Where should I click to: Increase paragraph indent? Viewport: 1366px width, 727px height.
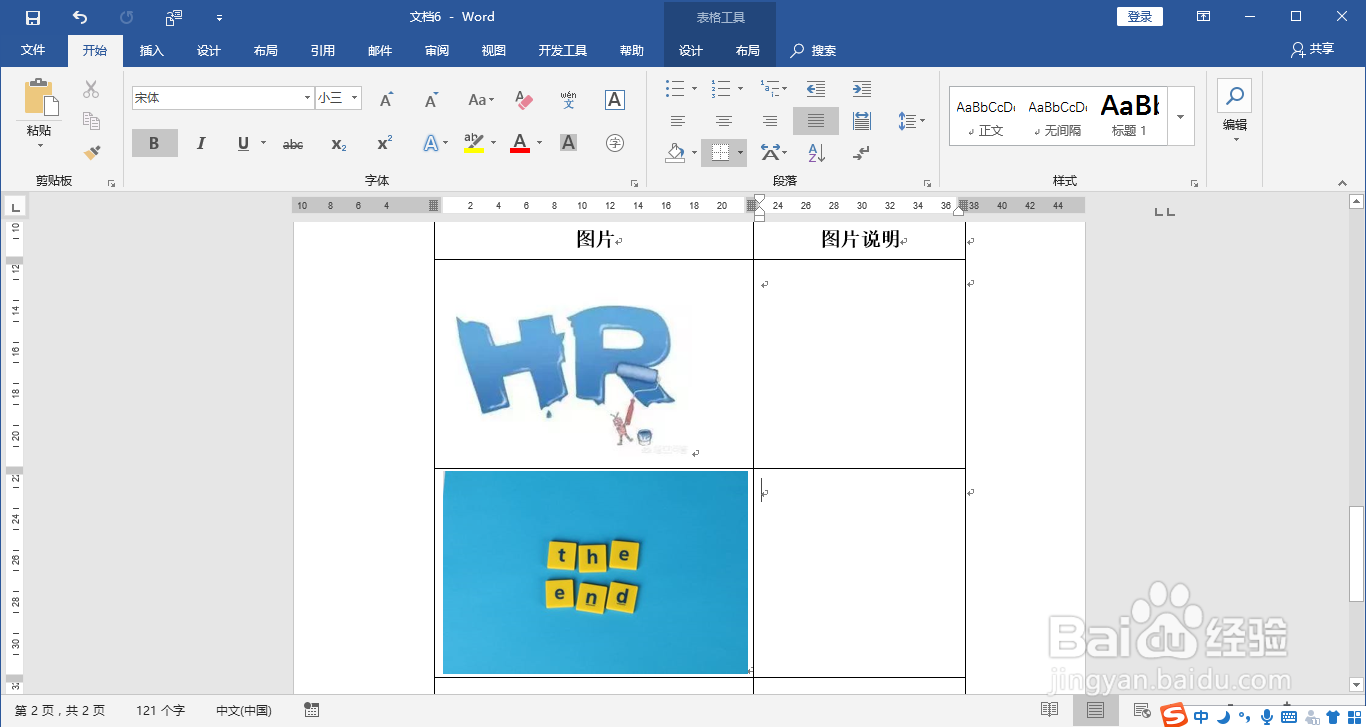point(862,89)
